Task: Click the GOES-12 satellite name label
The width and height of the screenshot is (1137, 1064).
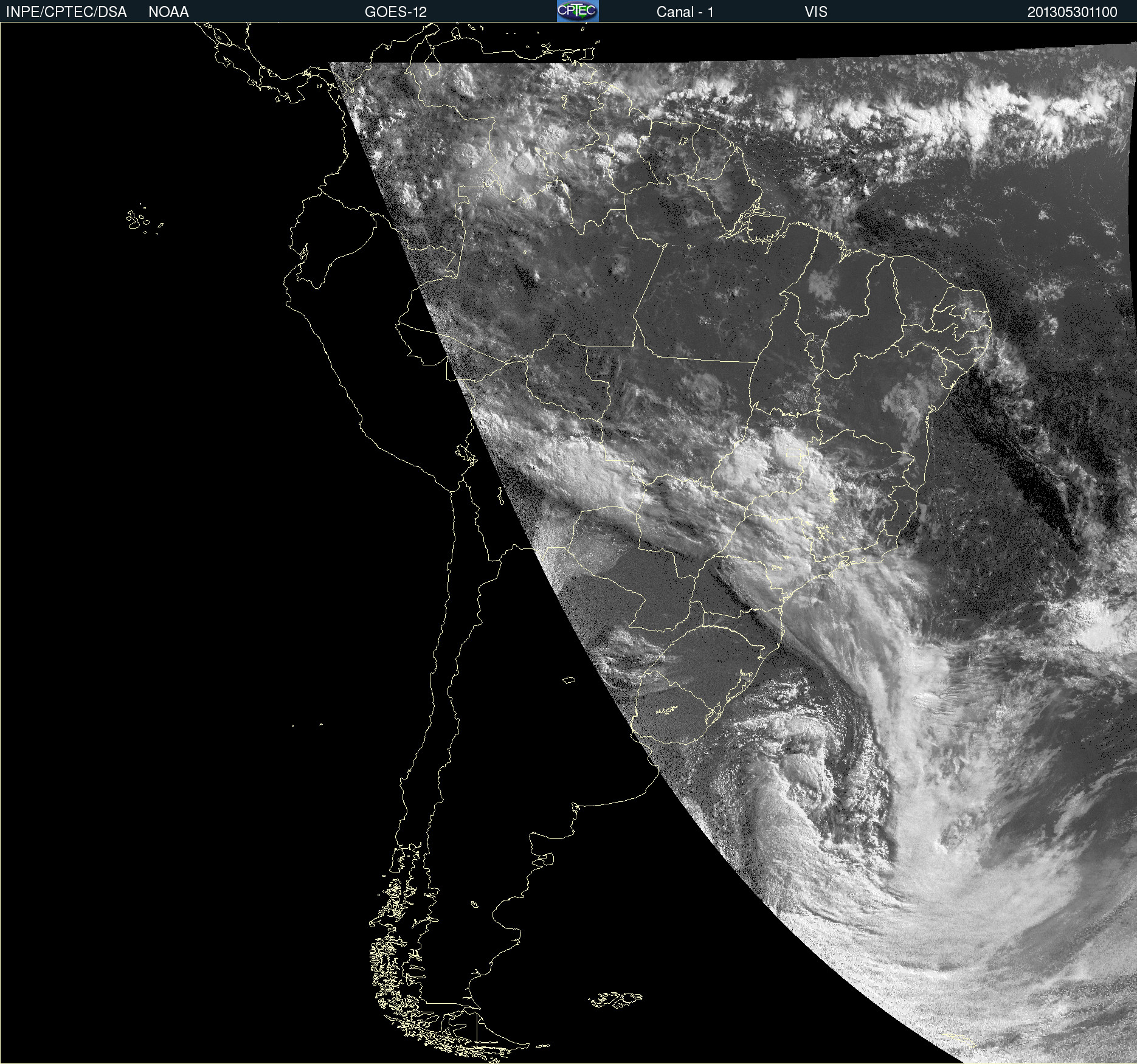Action: 395,12
